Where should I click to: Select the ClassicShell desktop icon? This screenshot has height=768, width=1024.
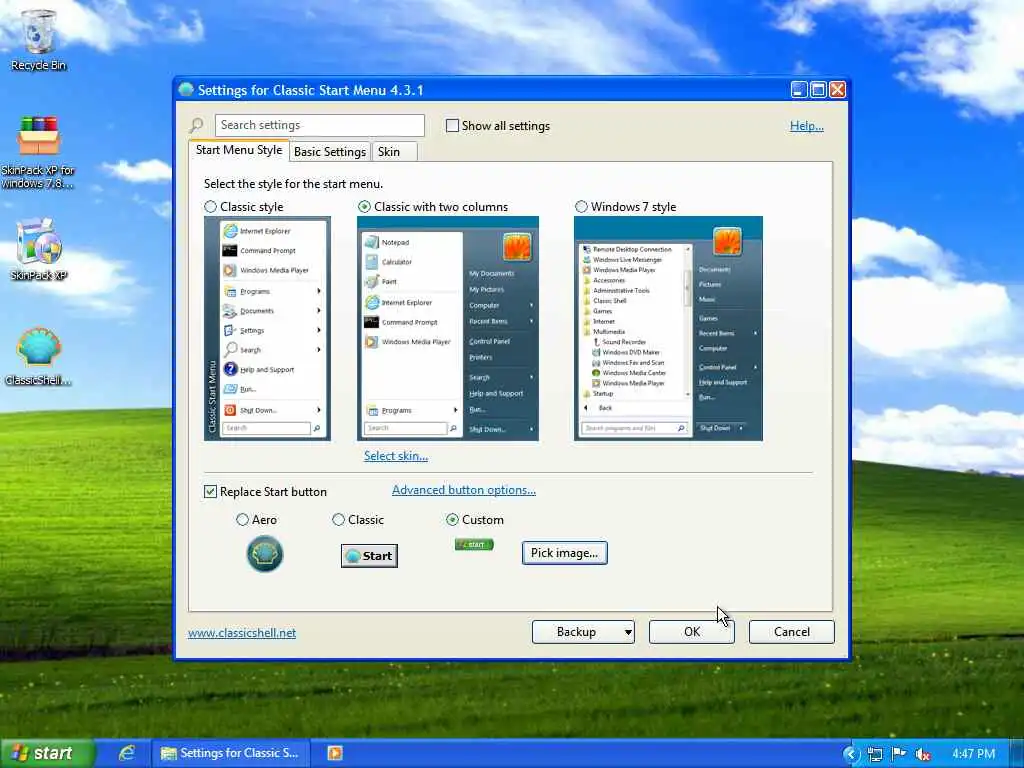click(39, 357)
